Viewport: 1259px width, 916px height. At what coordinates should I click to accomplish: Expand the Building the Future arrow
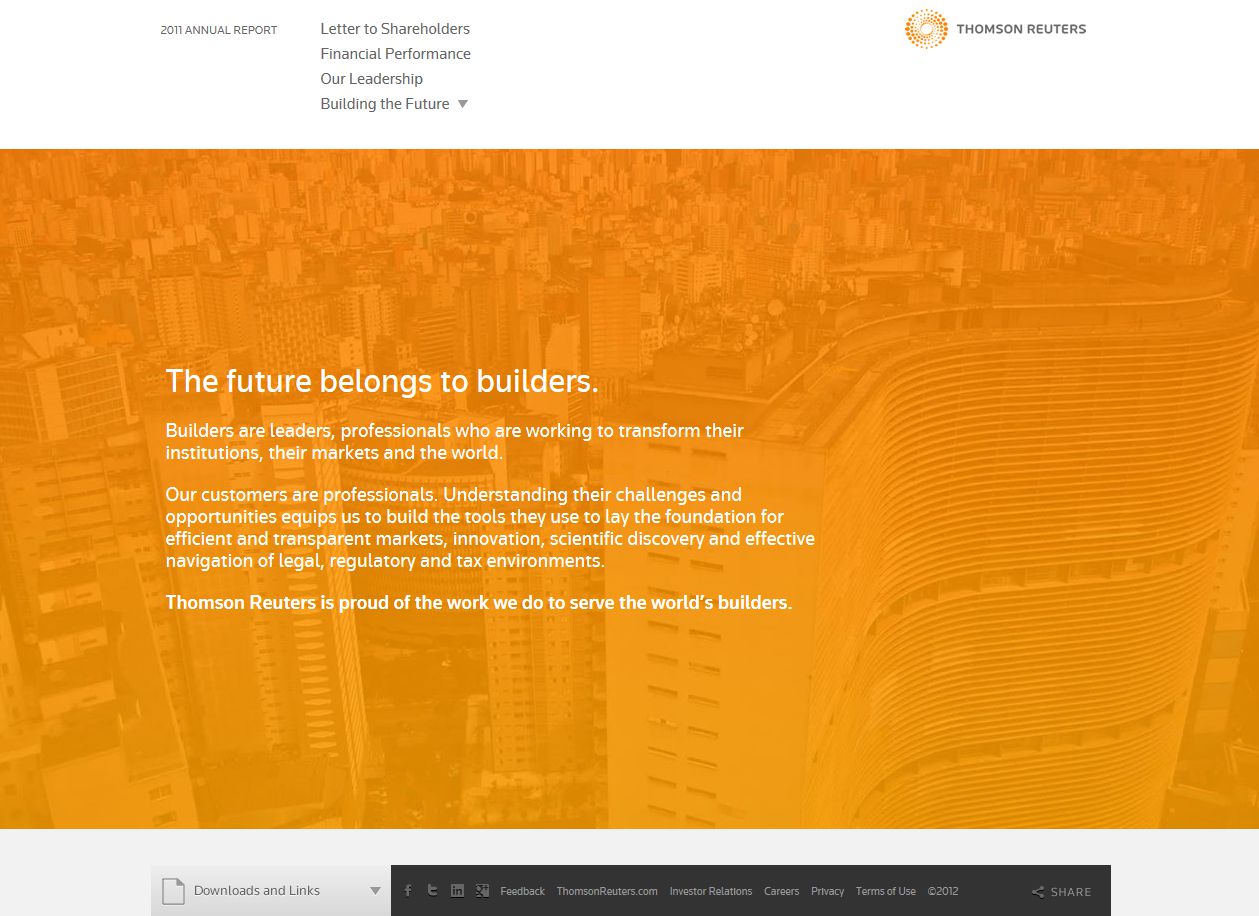point(462,104)
